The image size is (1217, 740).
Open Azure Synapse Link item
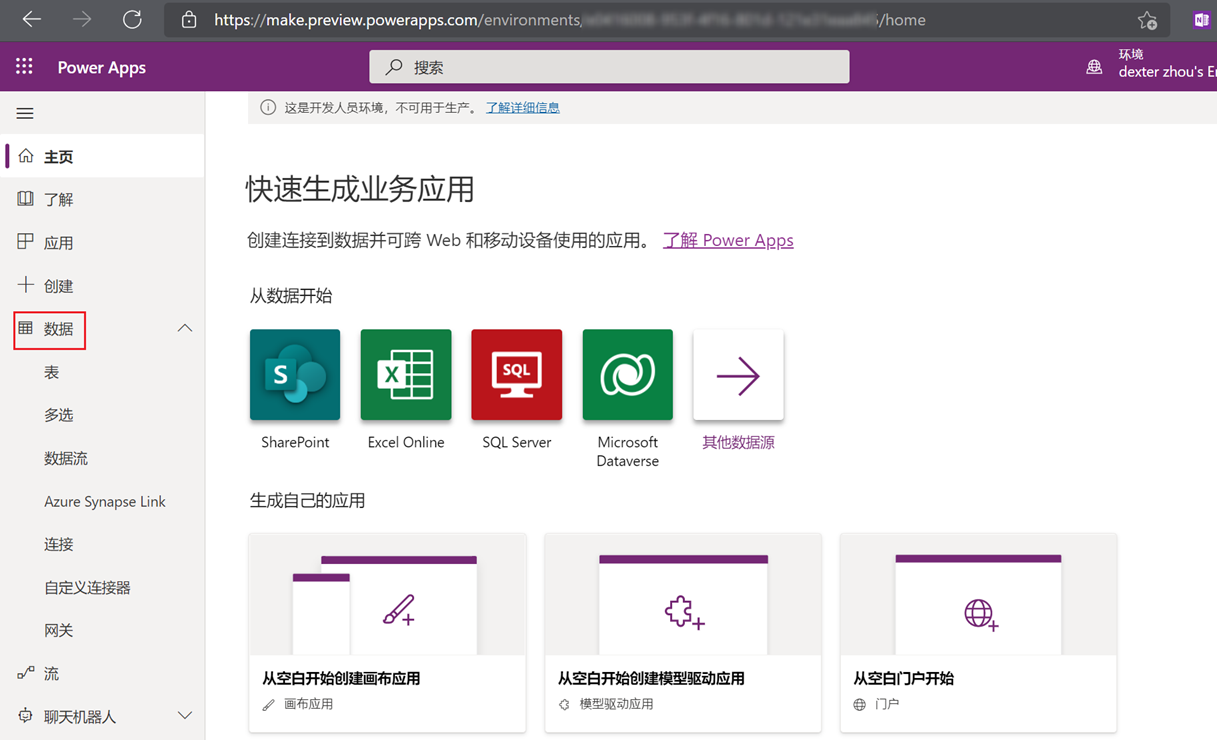[x=105, y=501]
